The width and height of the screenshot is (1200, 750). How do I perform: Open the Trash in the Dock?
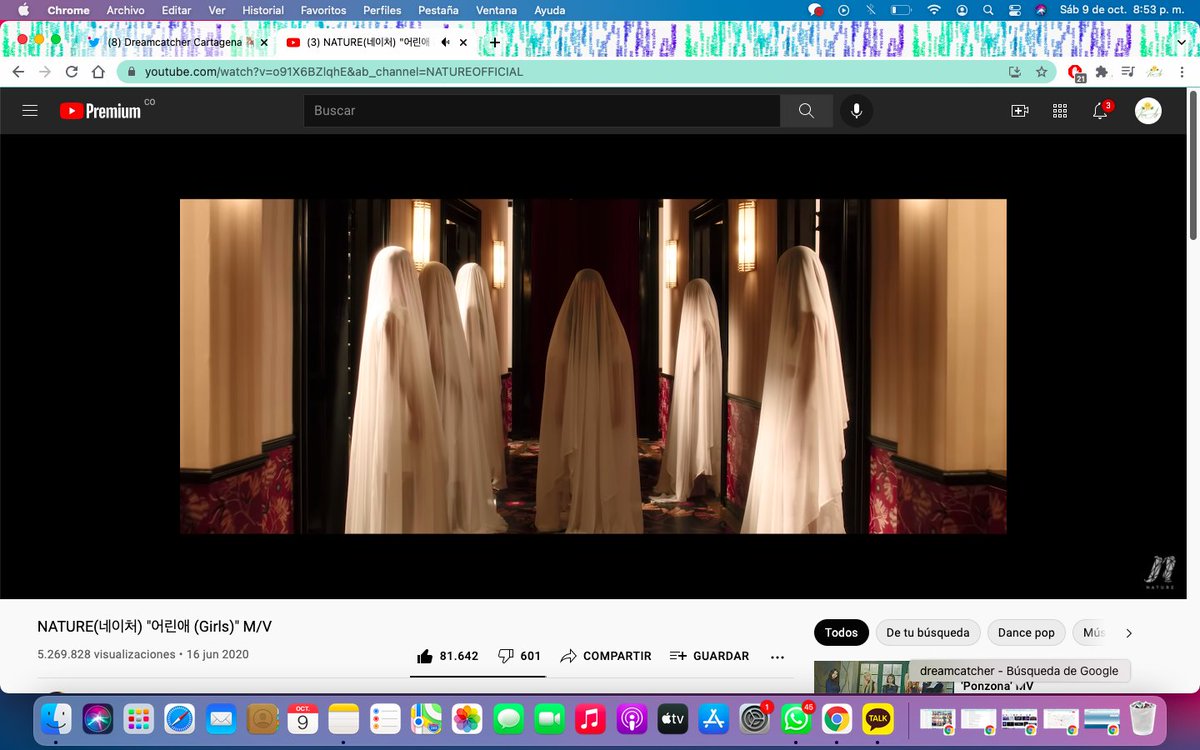1142,718
